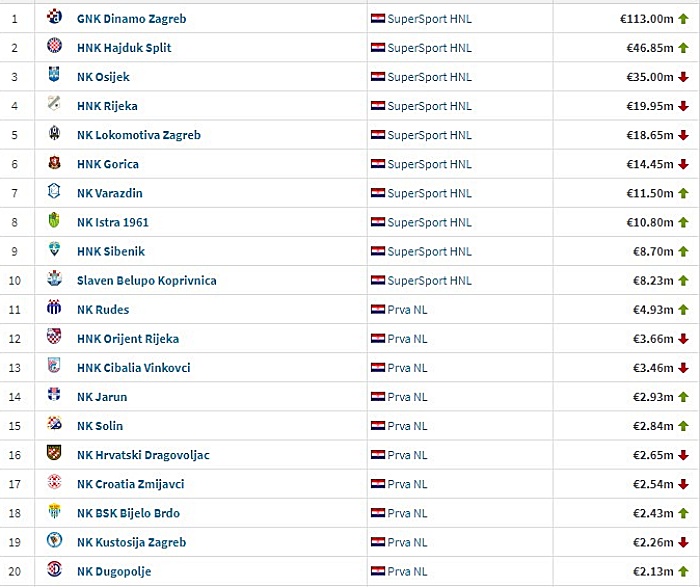Click the NK Istra 1961 crest icon
The width and height of the screenshot is (700, 587).
pyautogui.click(x=54, y=220)
